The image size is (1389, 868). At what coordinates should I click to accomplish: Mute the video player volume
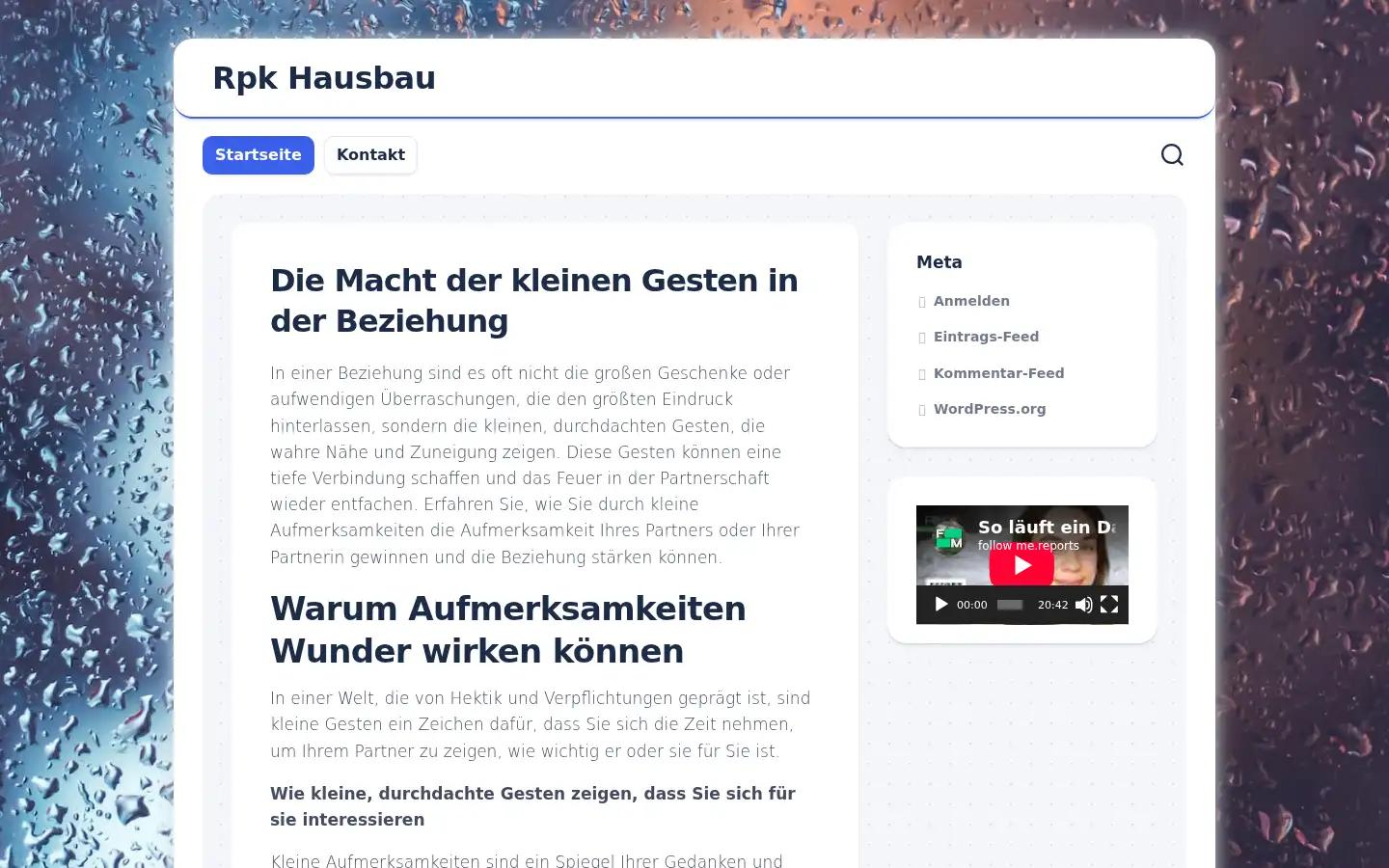click(x=1083, y=605)
